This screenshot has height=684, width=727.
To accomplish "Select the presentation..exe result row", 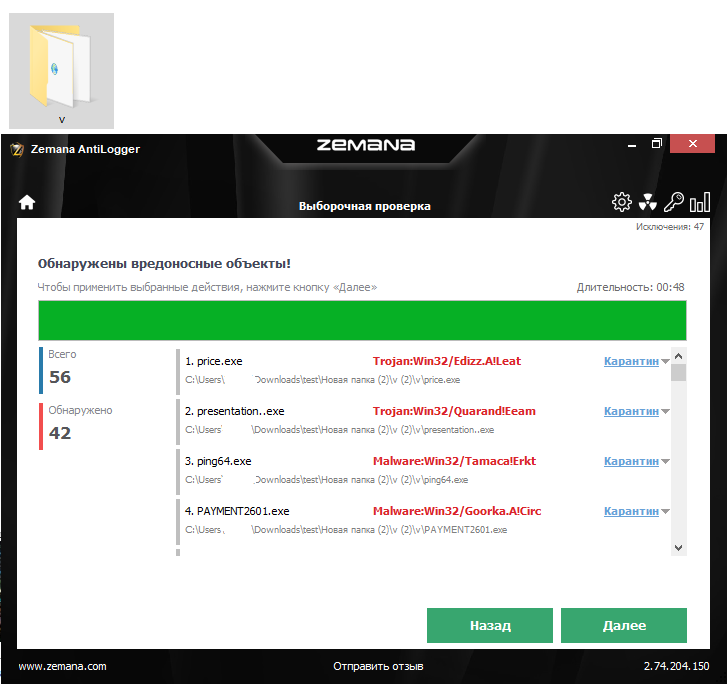I will pyautogui.click(x=423, y=421).
